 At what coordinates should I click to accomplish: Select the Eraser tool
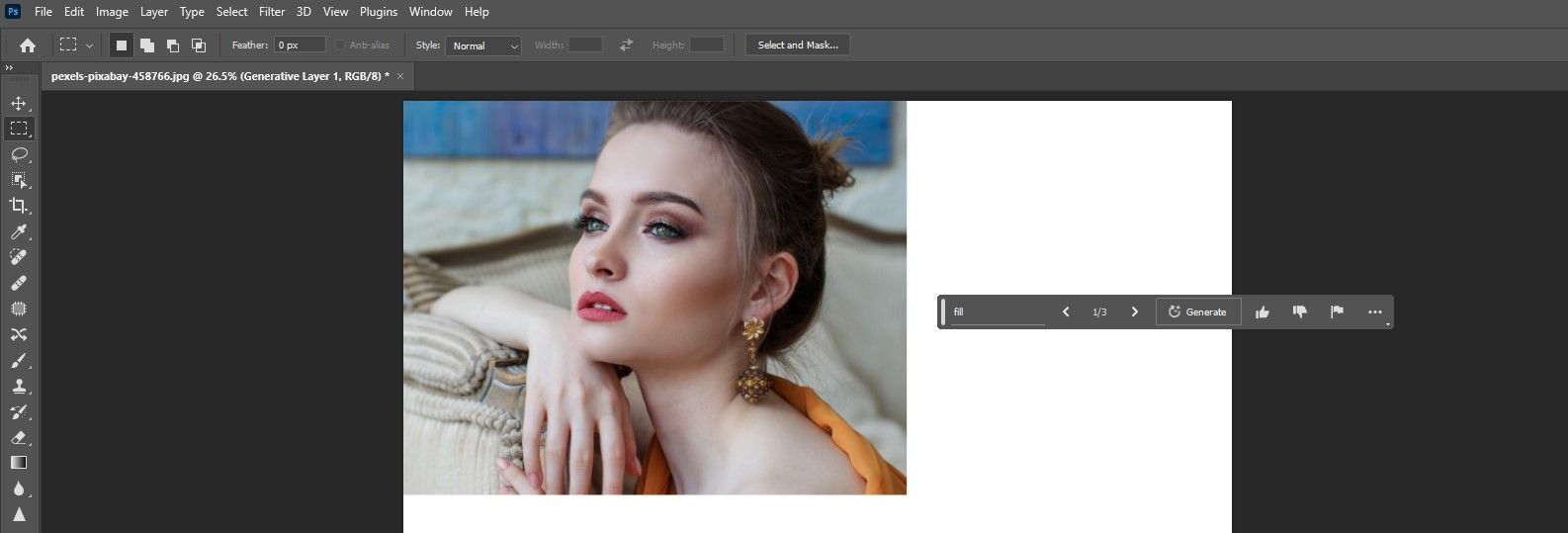pos(19,437)
